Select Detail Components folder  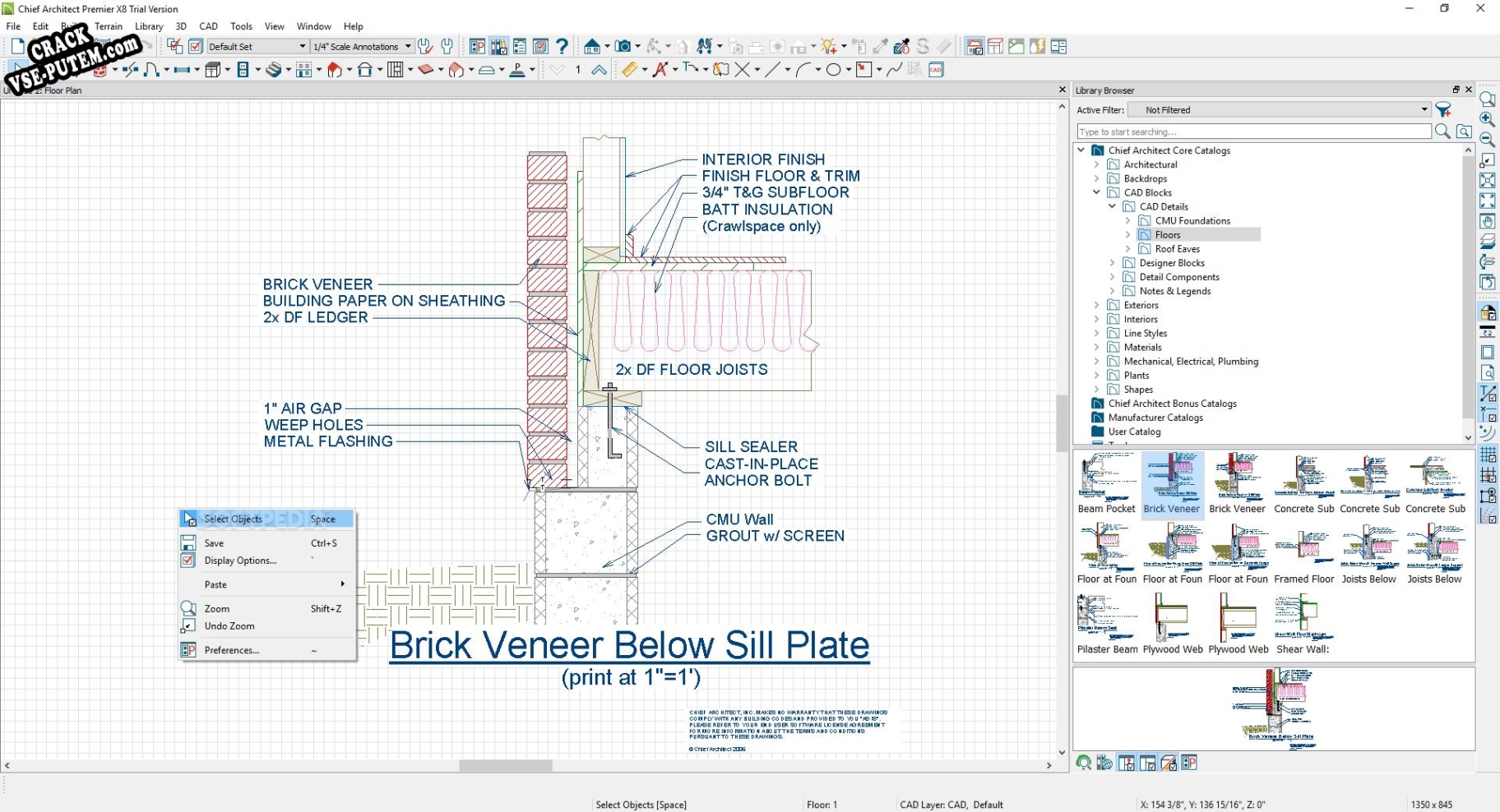coord(1179,277)
